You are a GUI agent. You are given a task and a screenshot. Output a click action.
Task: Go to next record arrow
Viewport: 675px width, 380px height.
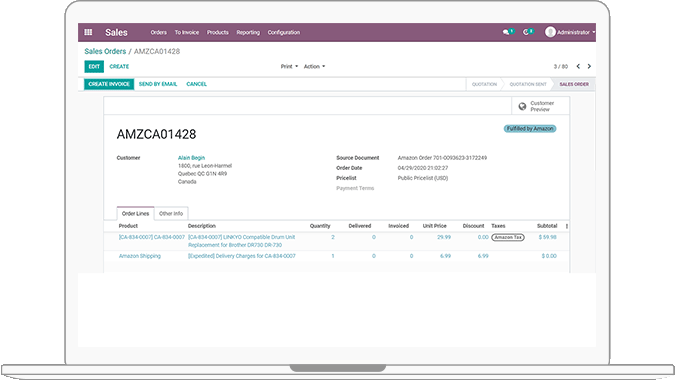tap(589, 66)
